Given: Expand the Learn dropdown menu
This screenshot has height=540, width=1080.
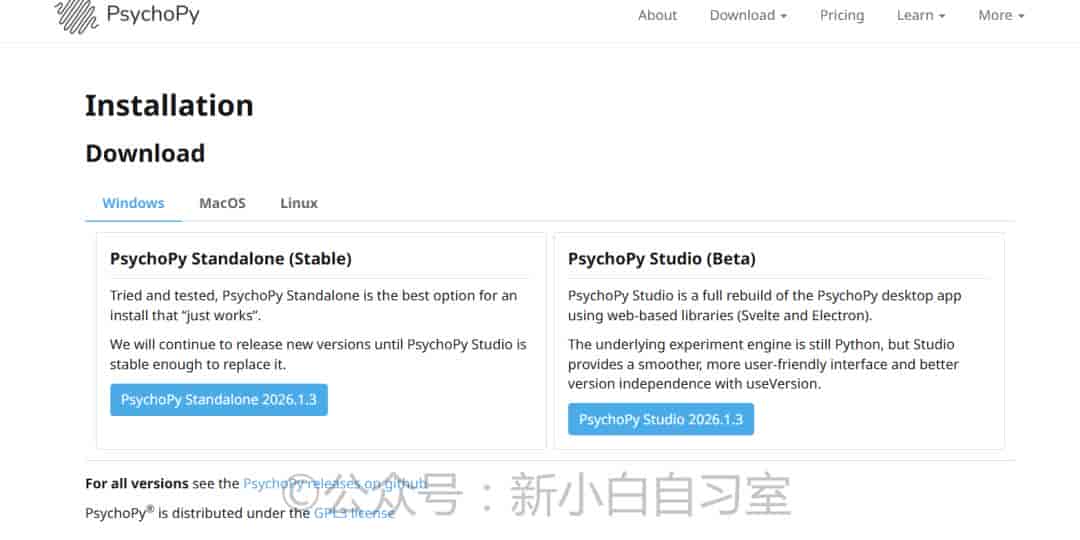Looking at the screenshot, I should [921, 15].
